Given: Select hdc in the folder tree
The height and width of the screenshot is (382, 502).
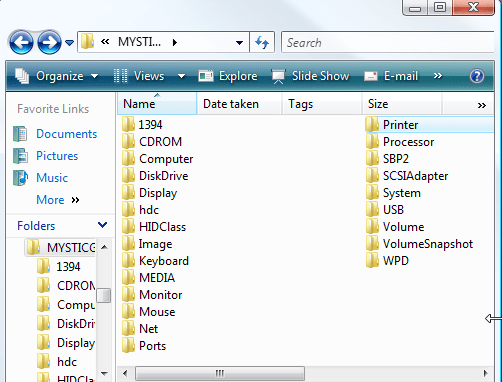Looking at the screenshot, I should pyautogui.click(x=57, y=362).
